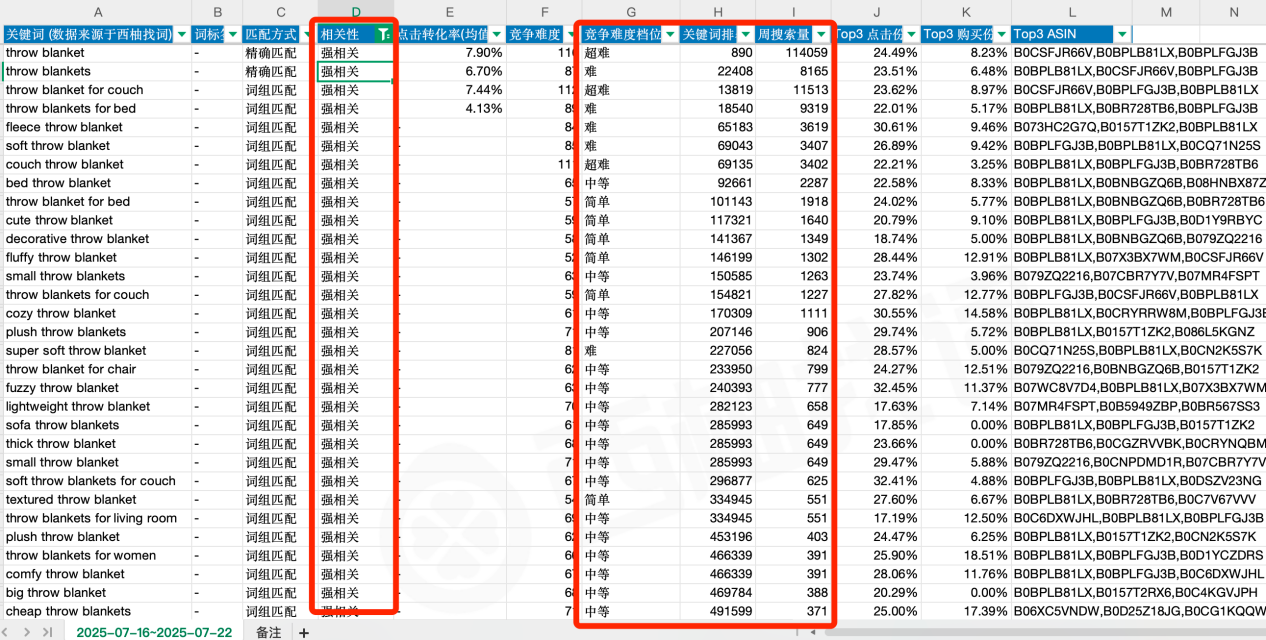This screenshot has height=640, width=1266.
Task: Select entire column N header
Action: [x=1233, y=12]
